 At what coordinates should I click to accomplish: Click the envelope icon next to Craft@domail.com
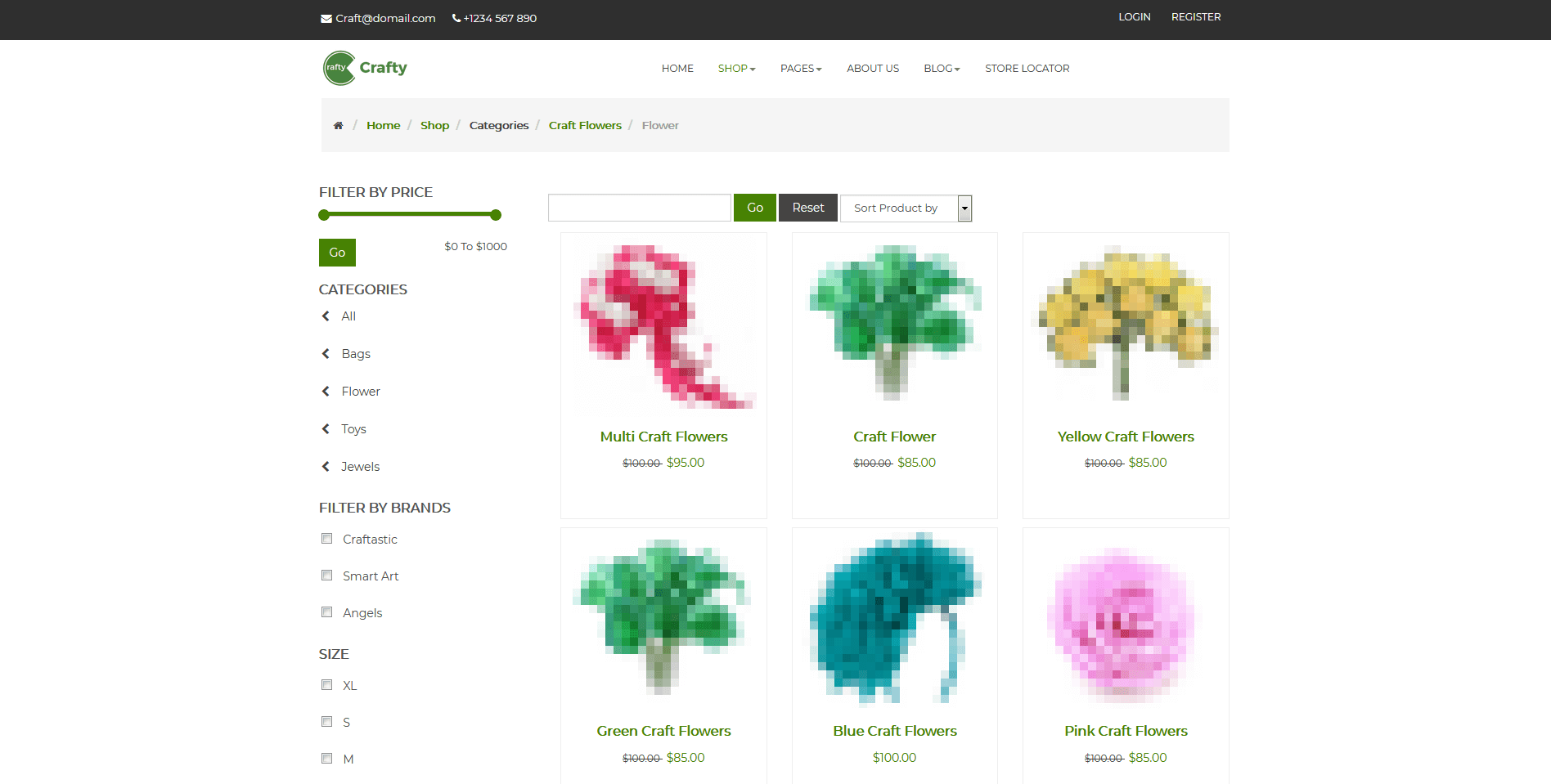[325, 18]
